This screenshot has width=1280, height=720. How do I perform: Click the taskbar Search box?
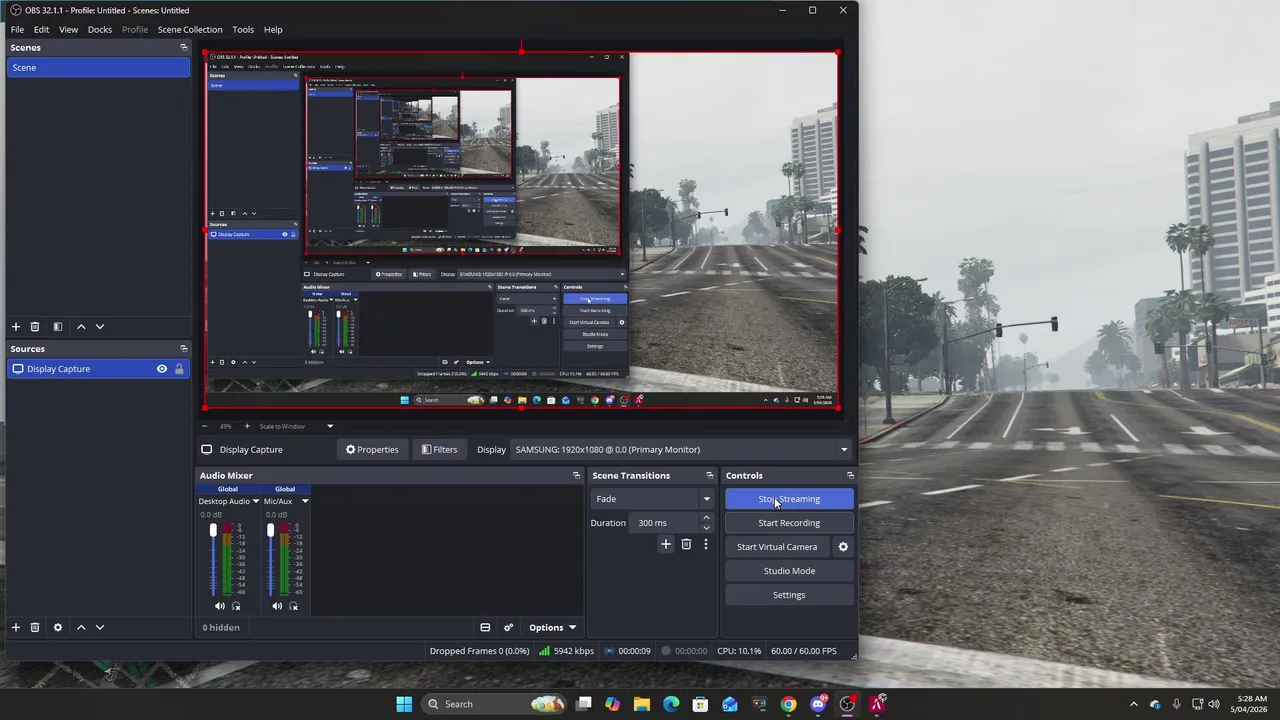[x=494, y=704]
